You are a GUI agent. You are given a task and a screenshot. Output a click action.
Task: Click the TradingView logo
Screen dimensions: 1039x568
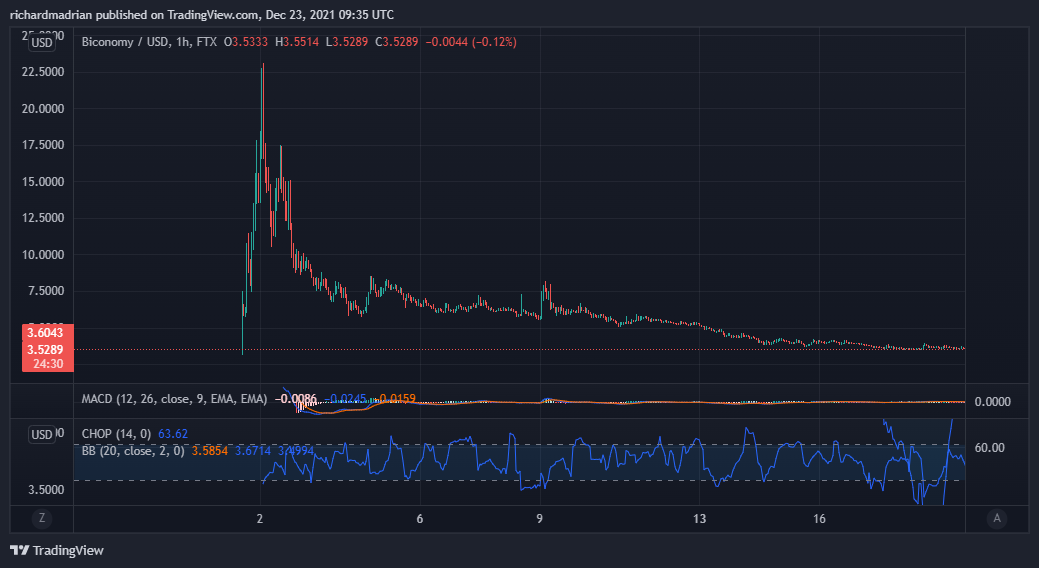[x=57, y=550]
